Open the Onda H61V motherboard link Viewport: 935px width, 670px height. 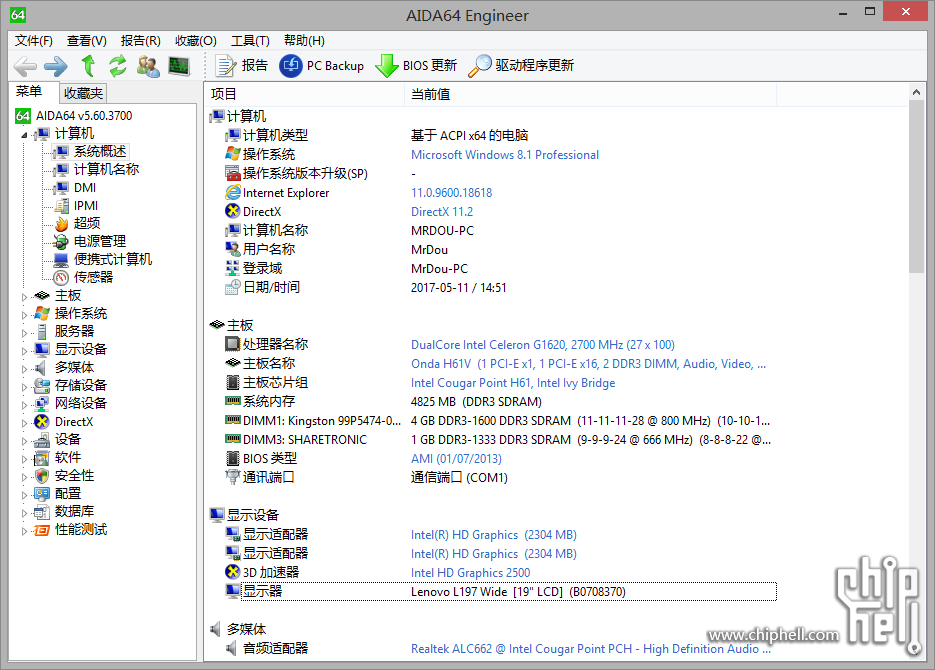tap(589, 364)
